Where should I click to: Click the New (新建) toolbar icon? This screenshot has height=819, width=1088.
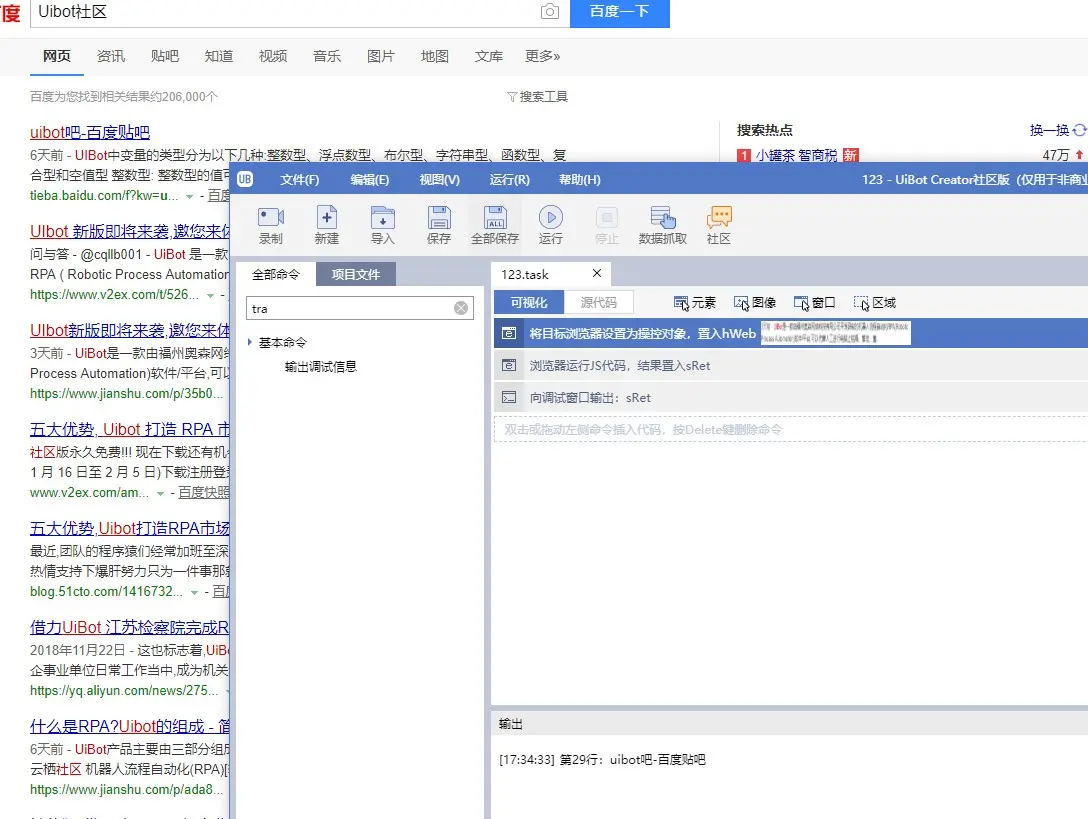pyautogui.click(x=326, y=218)
